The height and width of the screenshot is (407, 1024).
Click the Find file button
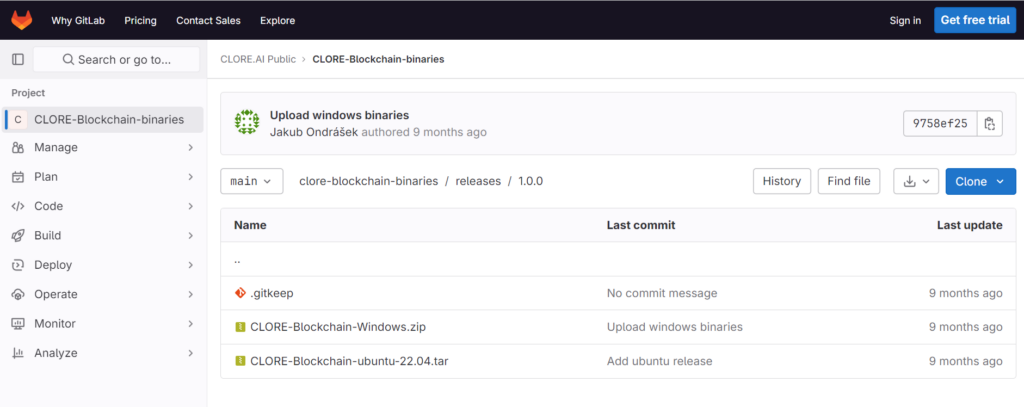pos(848,181)
